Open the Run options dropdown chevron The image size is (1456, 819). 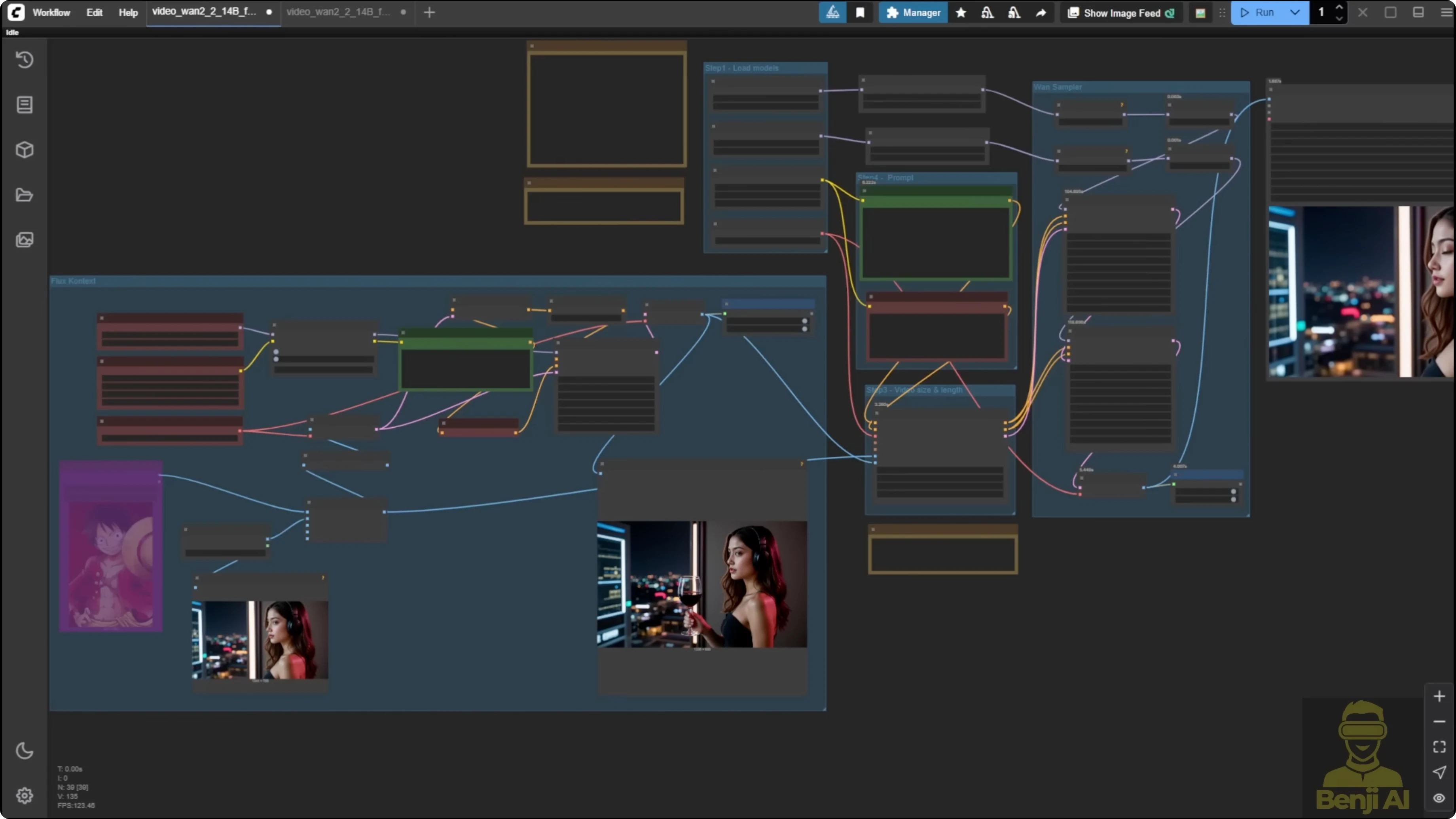point(1295,12)
